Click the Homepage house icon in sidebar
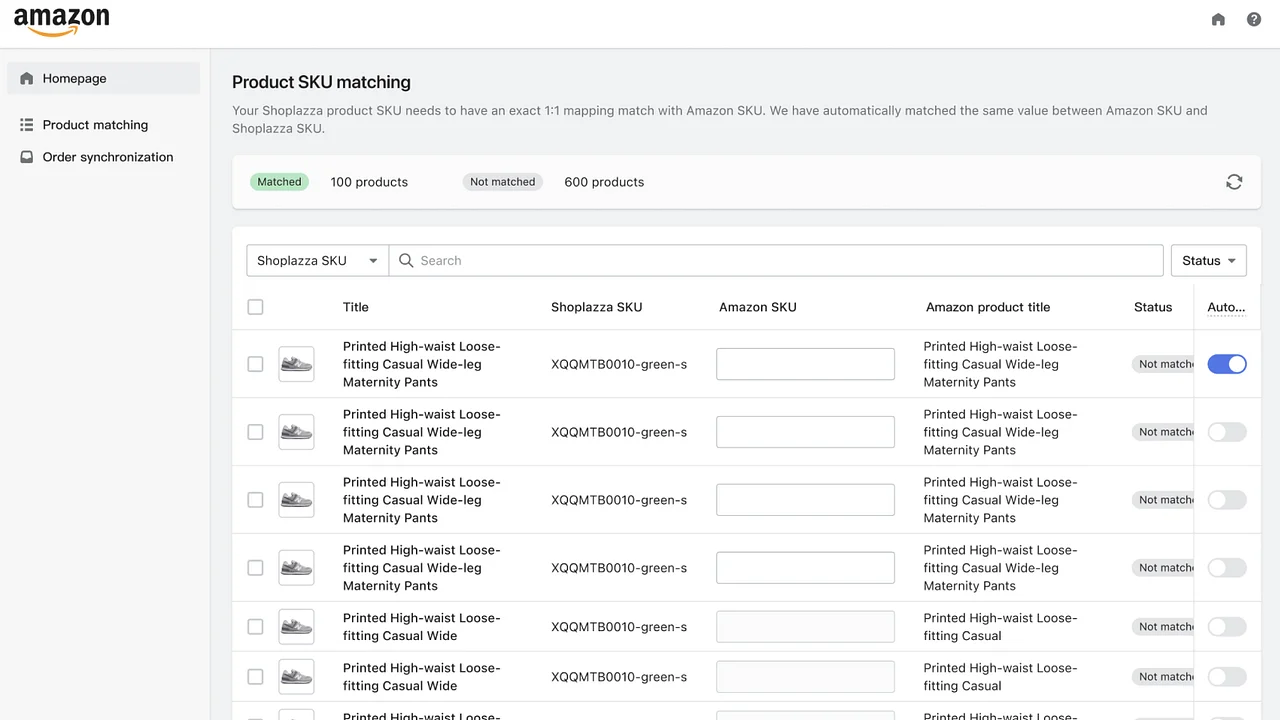Image resolution: width=1280 pixels, height=720 pixels. click(x=27, y=79)
